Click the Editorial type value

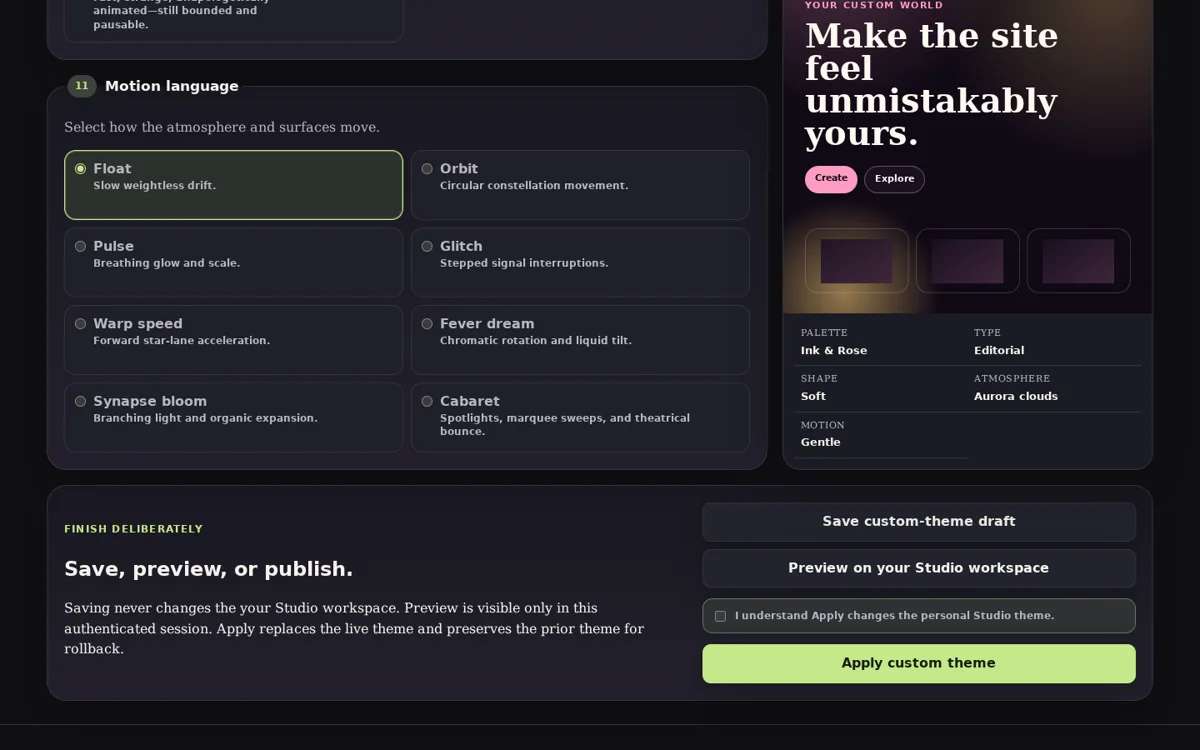coord(999,351)
